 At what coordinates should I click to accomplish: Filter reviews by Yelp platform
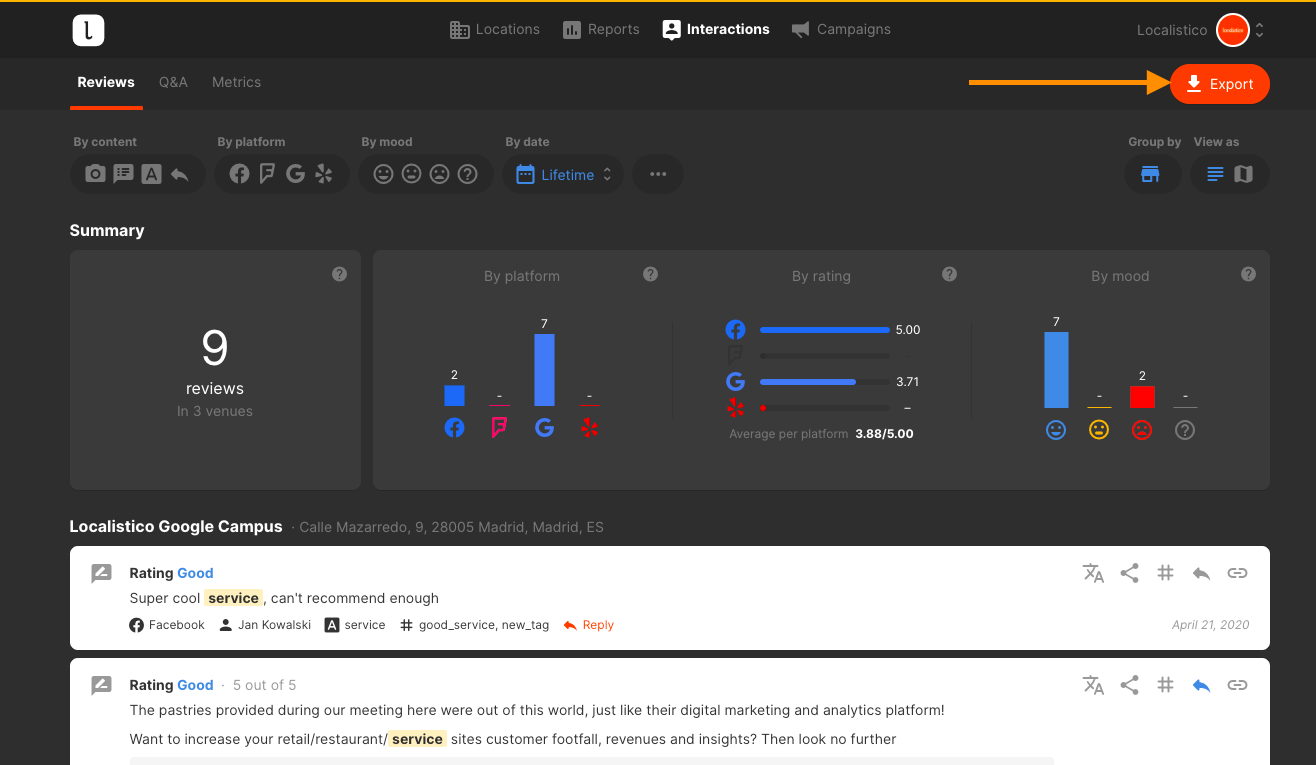(x=323, y=174)
